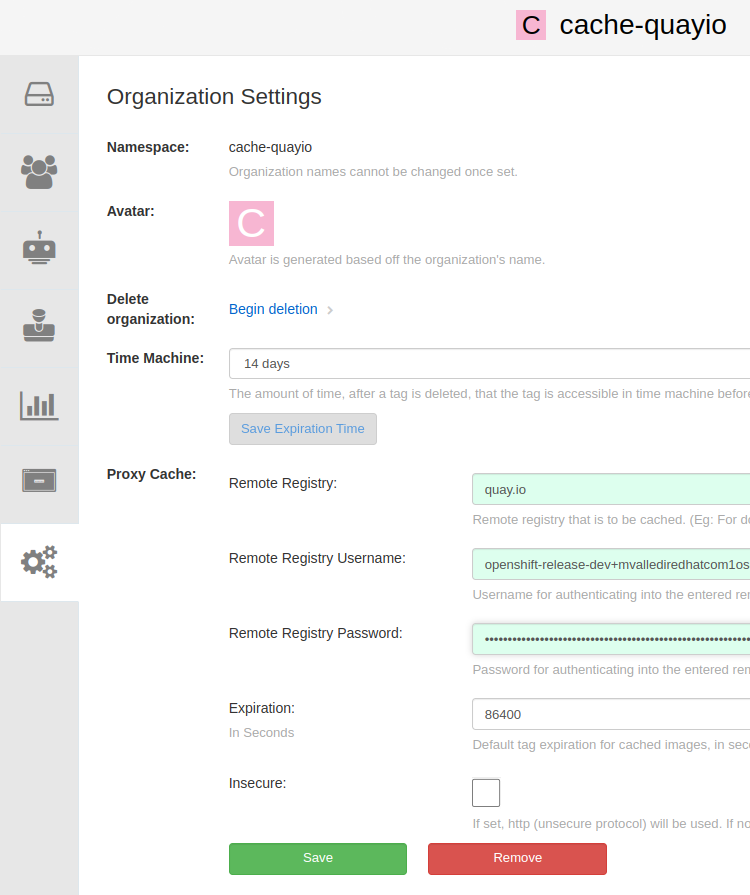Open the Default Permissions stamp icon
Screen dimensions: 750x895
(39, 325)
